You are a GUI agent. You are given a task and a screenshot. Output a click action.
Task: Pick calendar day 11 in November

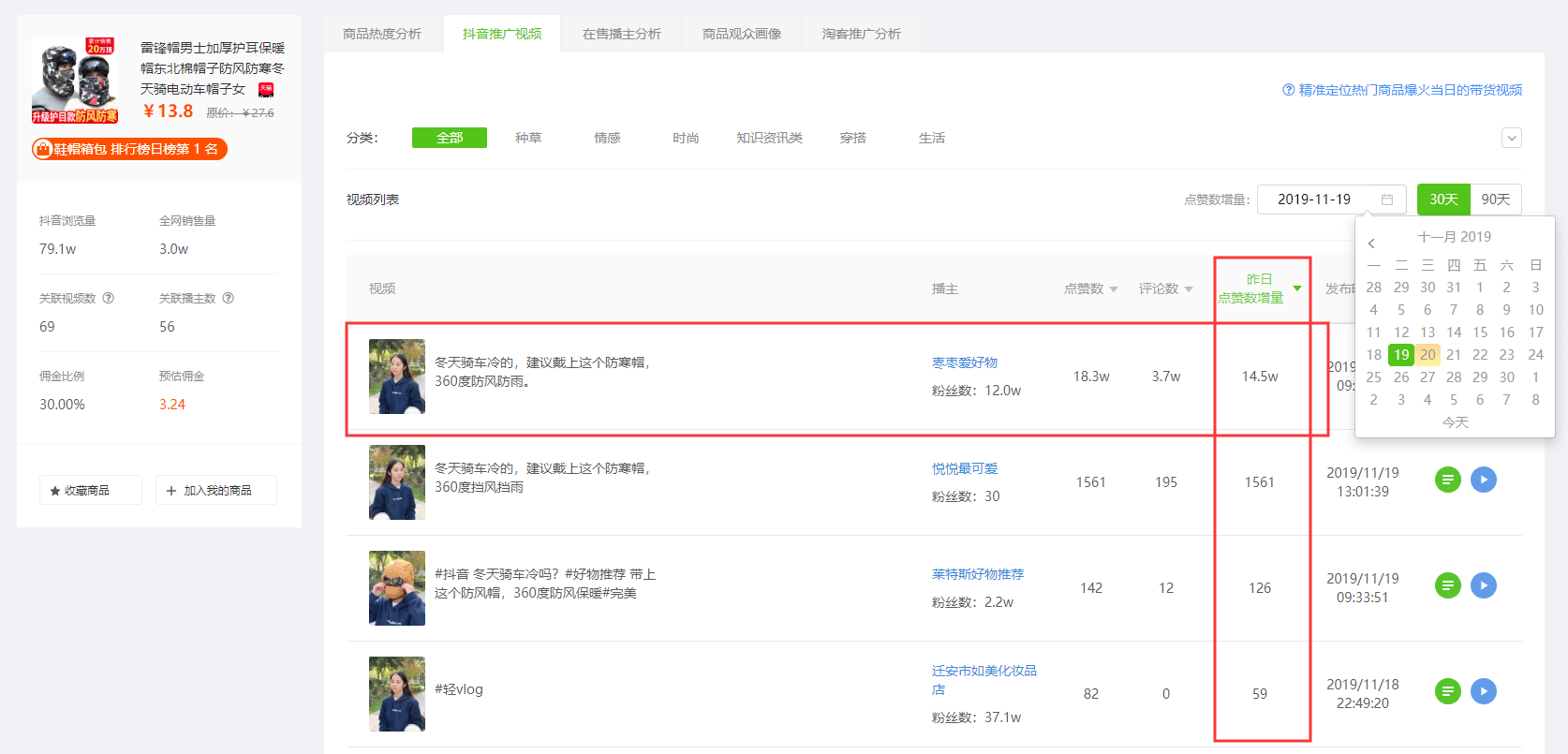1373,333
